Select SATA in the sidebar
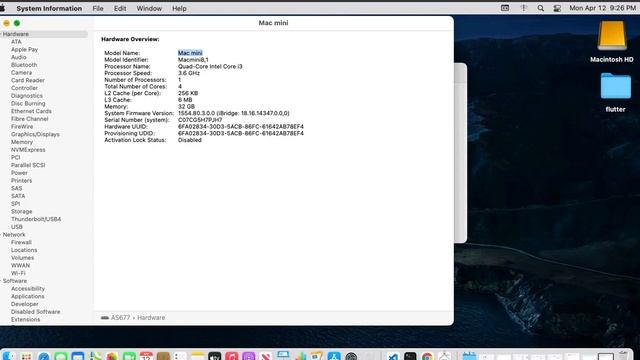This screenshot has height=360, width=640. tap(18, 196)
